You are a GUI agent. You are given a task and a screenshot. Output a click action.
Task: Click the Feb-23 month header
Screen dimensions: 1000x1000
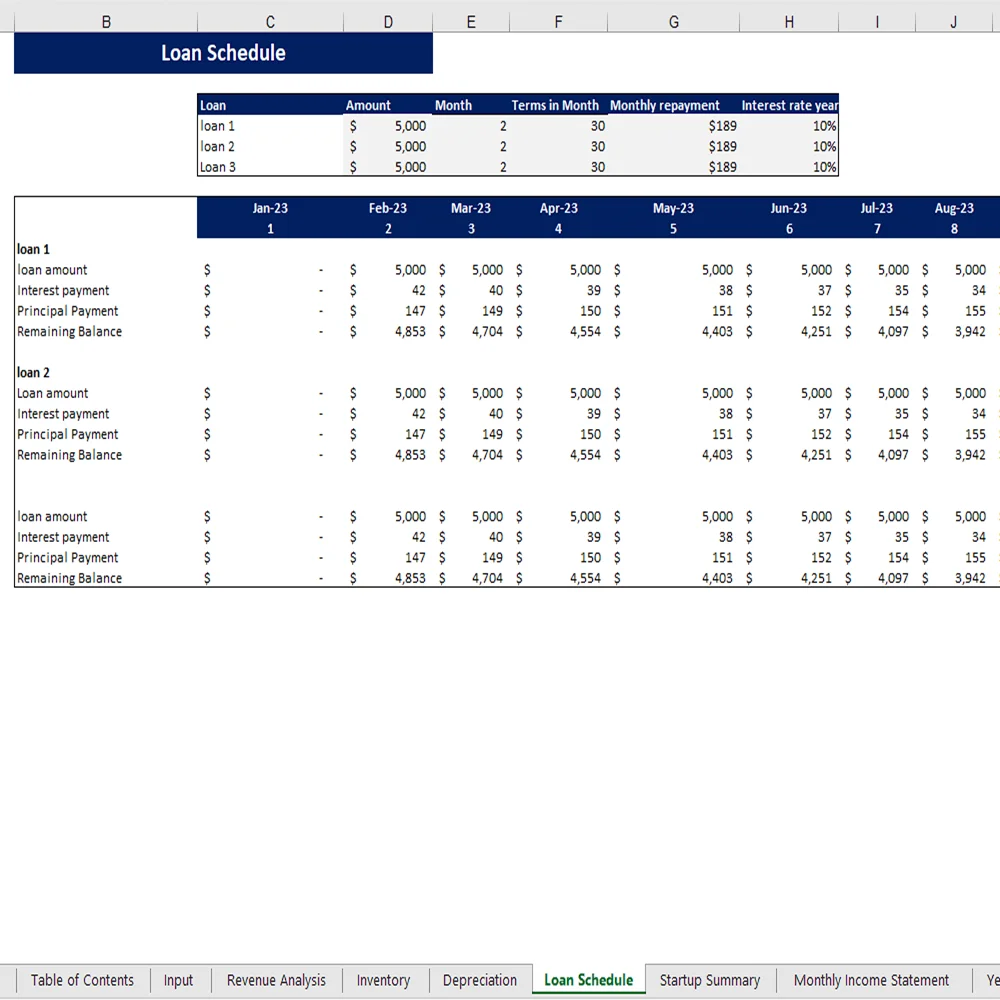point(388,208)
